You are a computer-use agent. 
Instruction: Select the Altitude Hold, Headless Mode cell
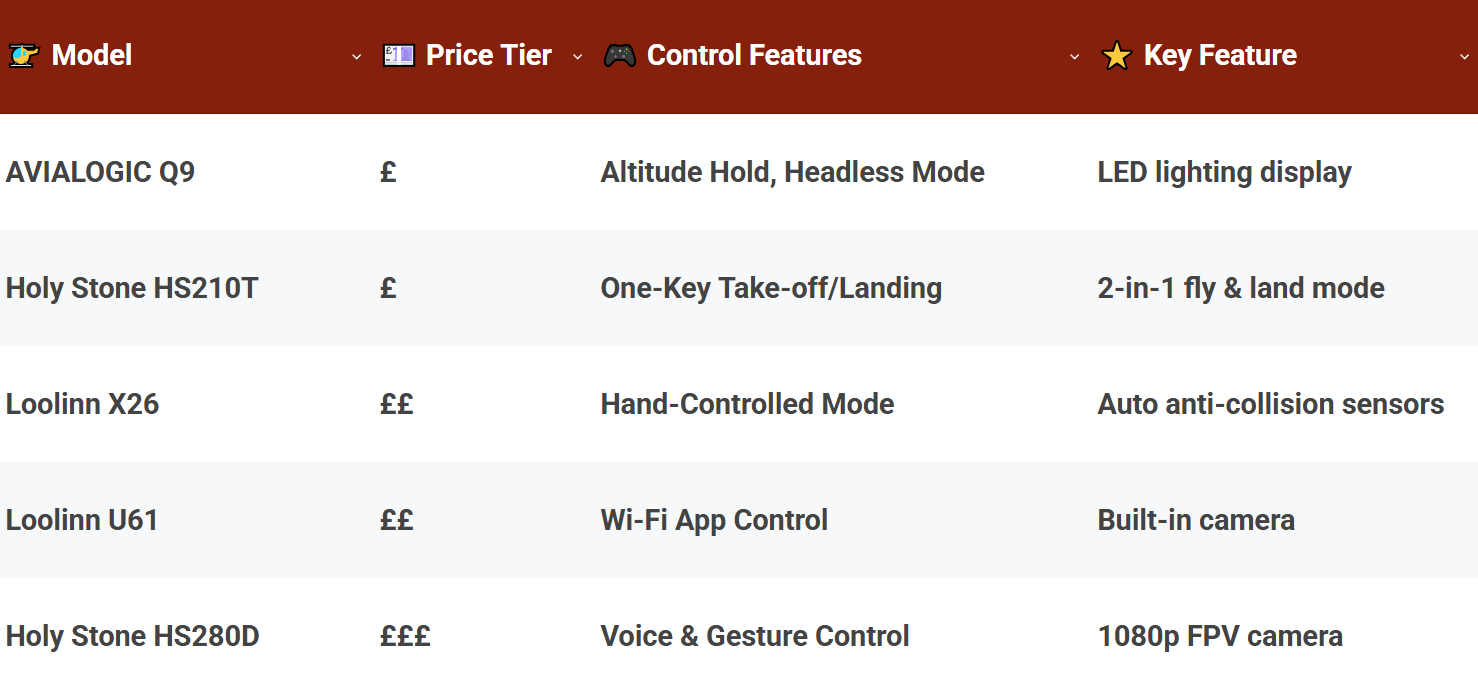point(792,172)
